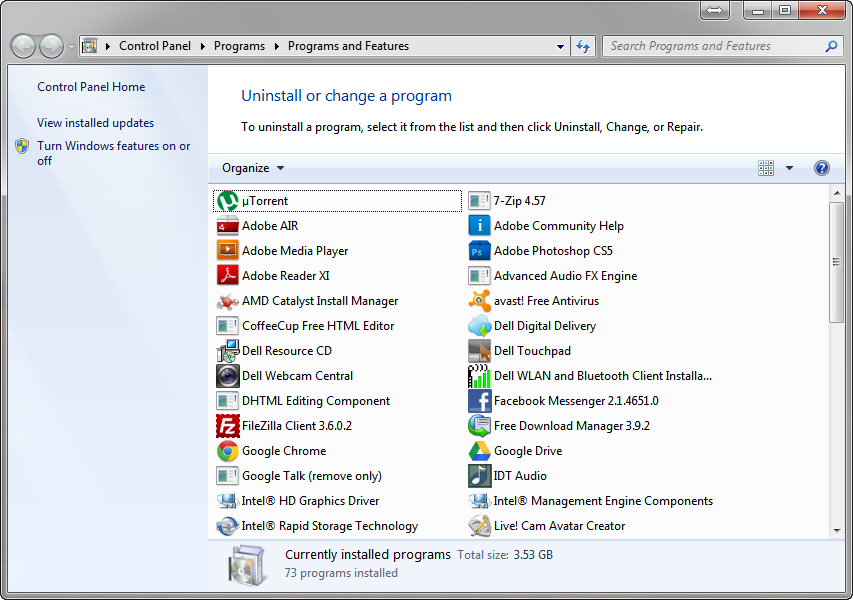Viewport: 853px width, 600px height.
Task: Click the Live! Cam Avatar Creator icon
Action: coord(479,527)
